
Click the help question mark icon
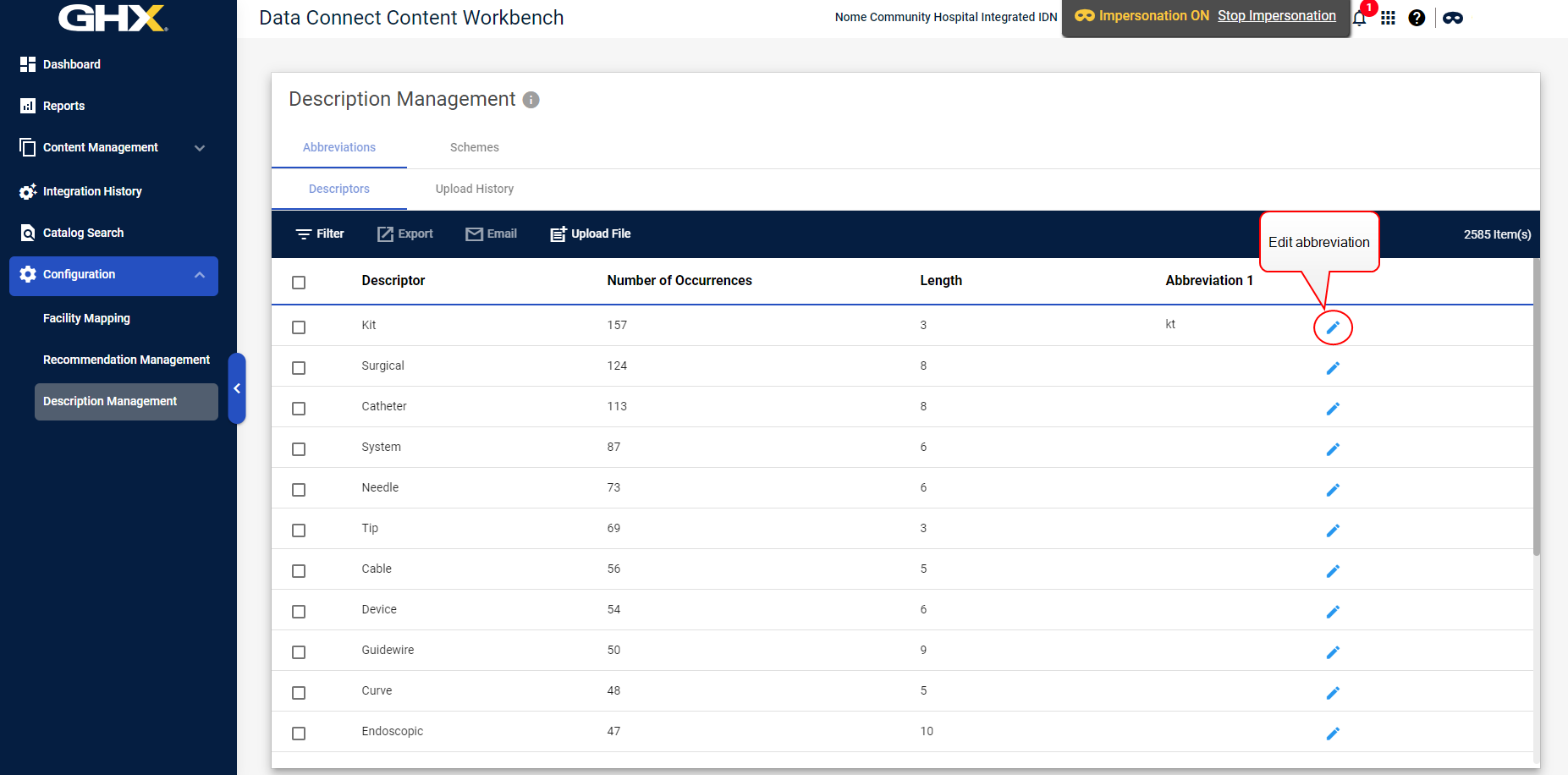point(1417,18)
